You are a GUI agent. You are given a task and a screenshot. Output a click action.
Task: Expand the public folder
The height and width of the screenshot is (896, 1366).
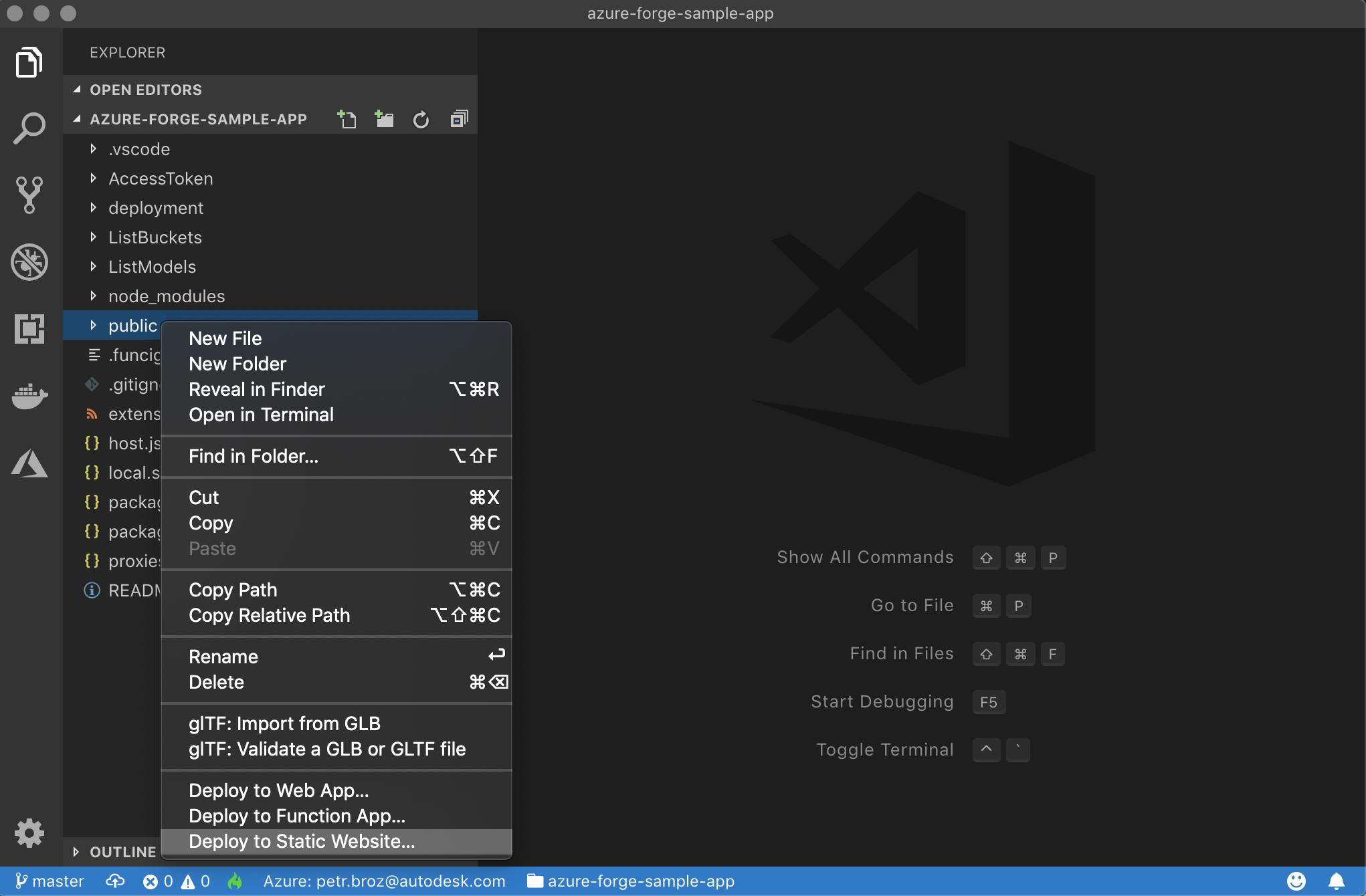pyautogui.click(x=112, y=326)
